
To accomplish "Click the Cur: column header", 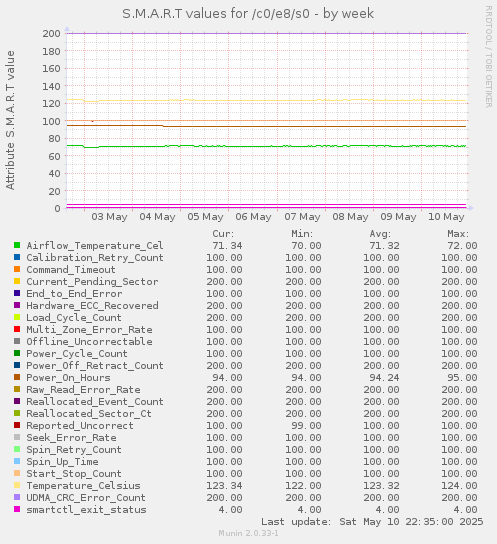I will [223, 234].
